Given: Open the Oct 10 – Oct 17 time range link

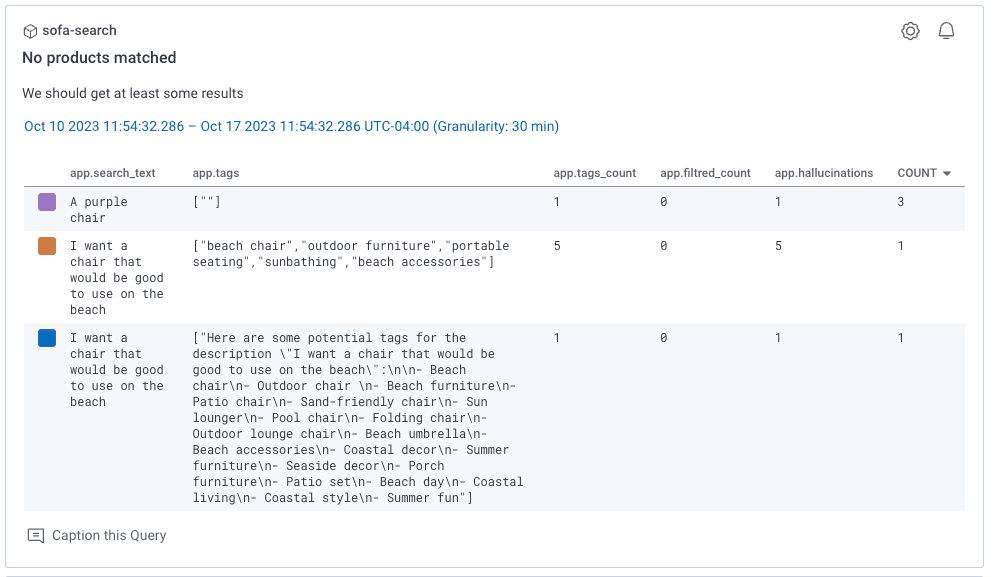Looking at the screenshot, I should [x=291, y=126].
